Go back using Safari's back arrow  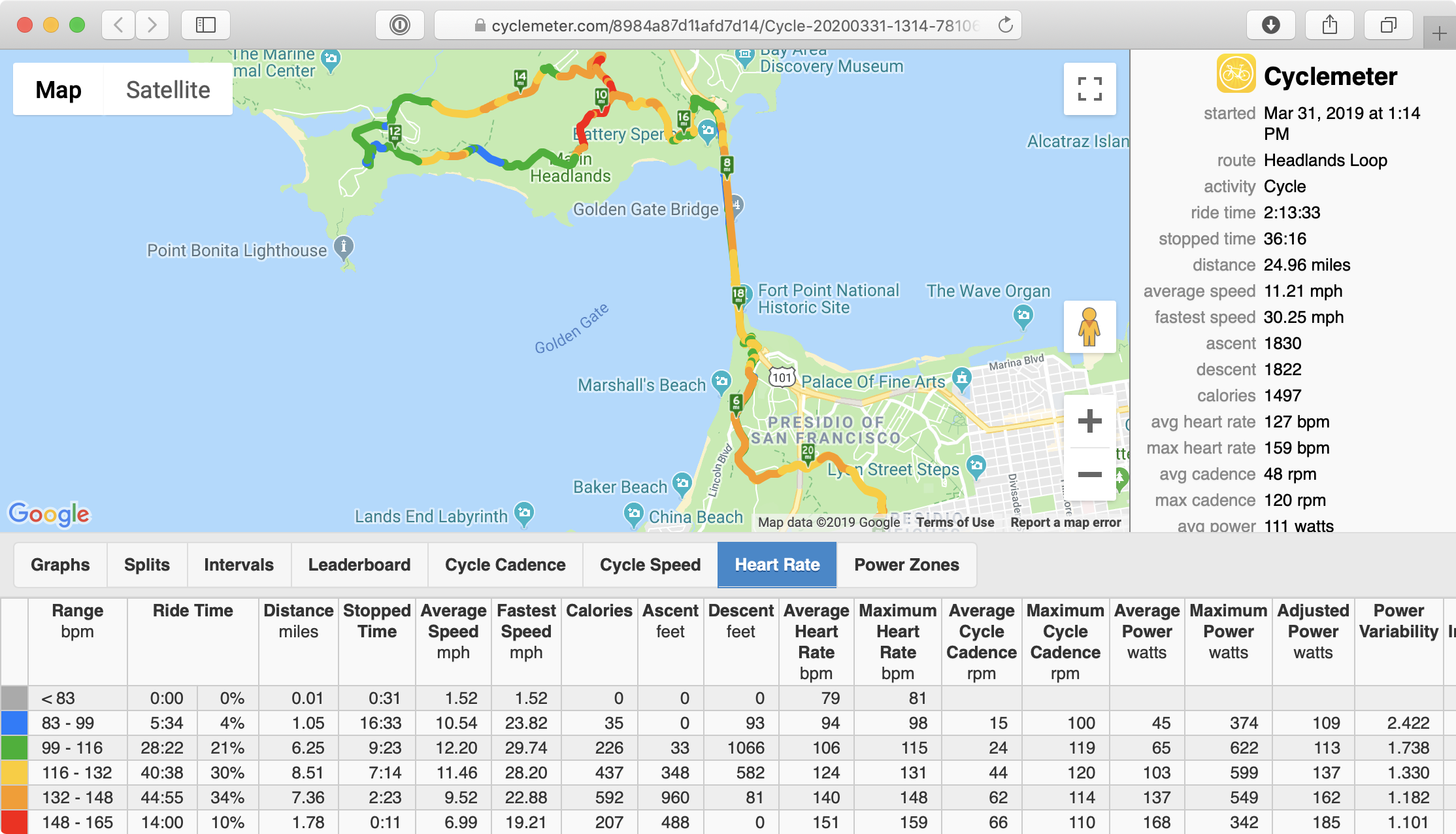pyautogui.click(x=119, y=25)
